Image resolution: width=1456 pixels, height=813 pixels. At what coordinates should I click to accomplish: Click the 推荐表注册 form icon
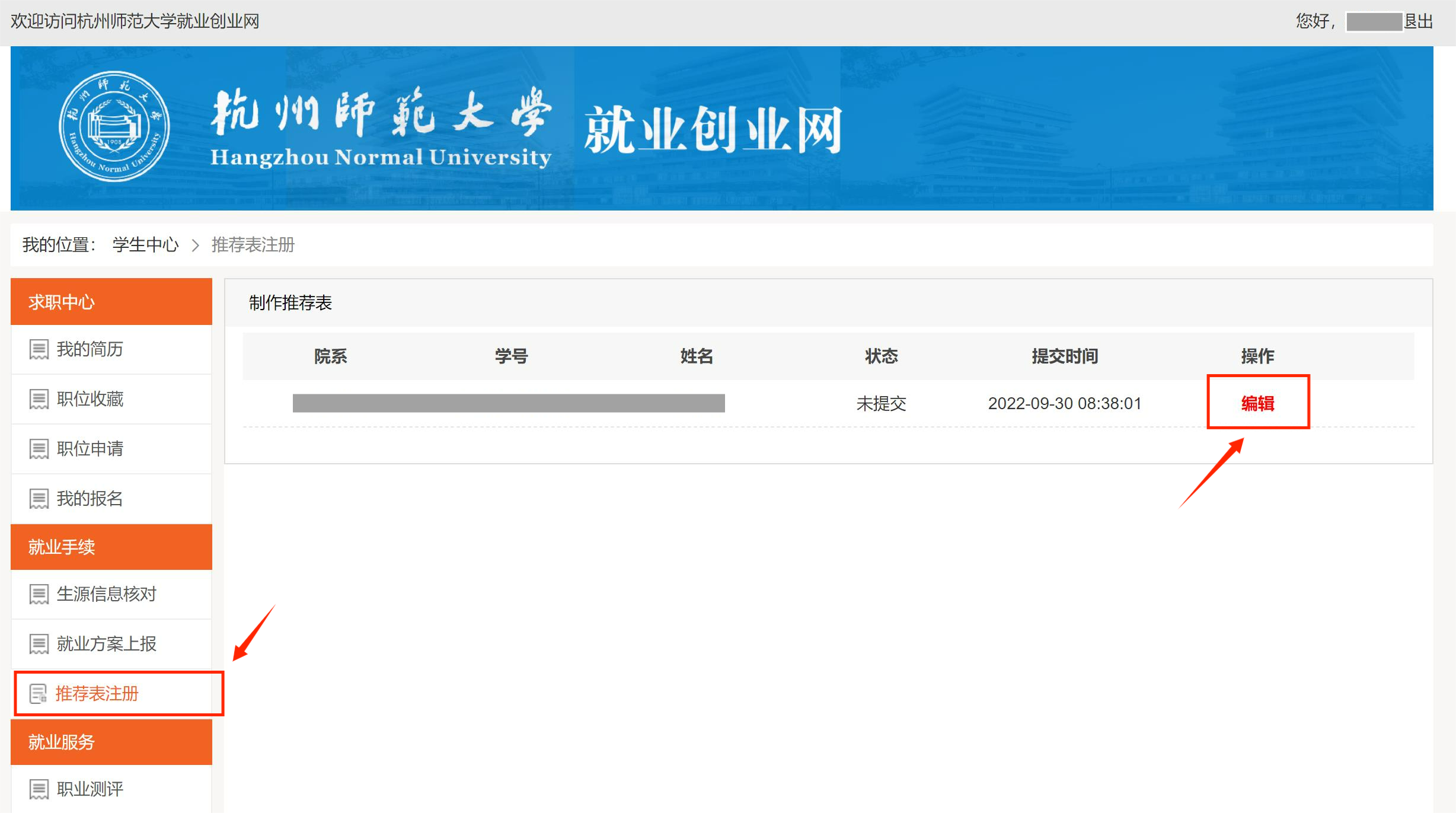click(x=39, y=693)
